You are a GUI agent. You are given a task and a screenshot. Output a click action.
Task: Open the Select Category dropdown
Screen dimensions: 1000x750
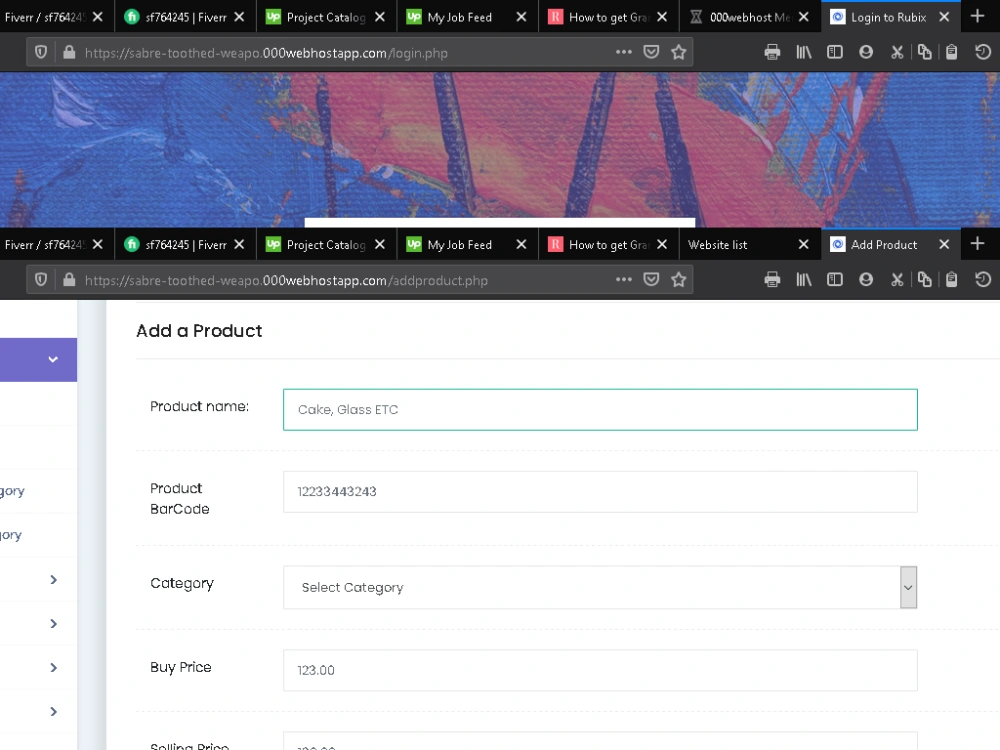tap(600, 587)
